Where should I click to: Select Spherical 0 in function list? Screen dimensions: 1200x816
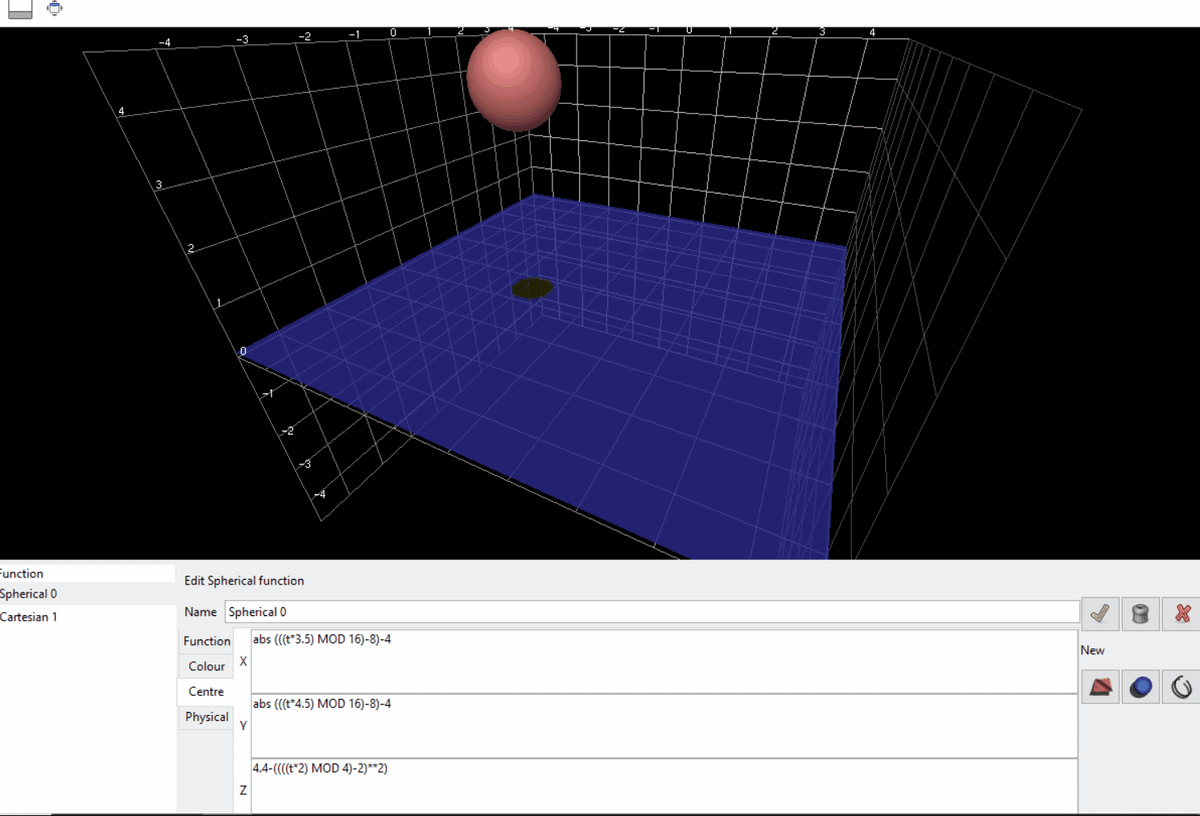pyautogui.click(x=87, y=593)
